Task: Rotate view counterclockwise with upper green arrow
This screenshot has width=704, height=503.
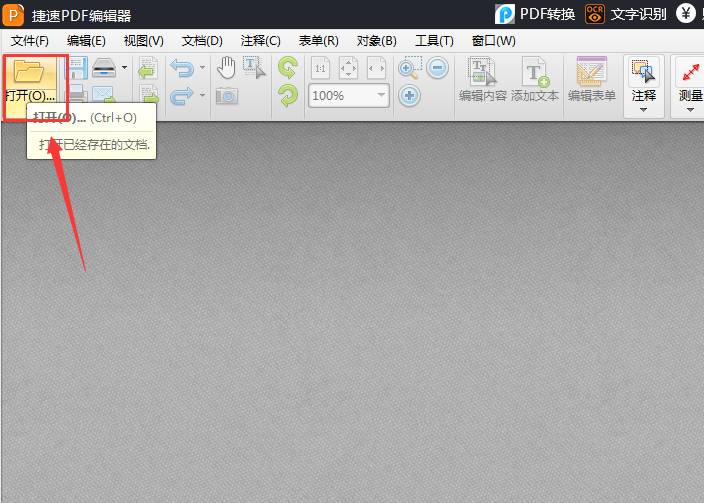Action: tap(288, 68)
